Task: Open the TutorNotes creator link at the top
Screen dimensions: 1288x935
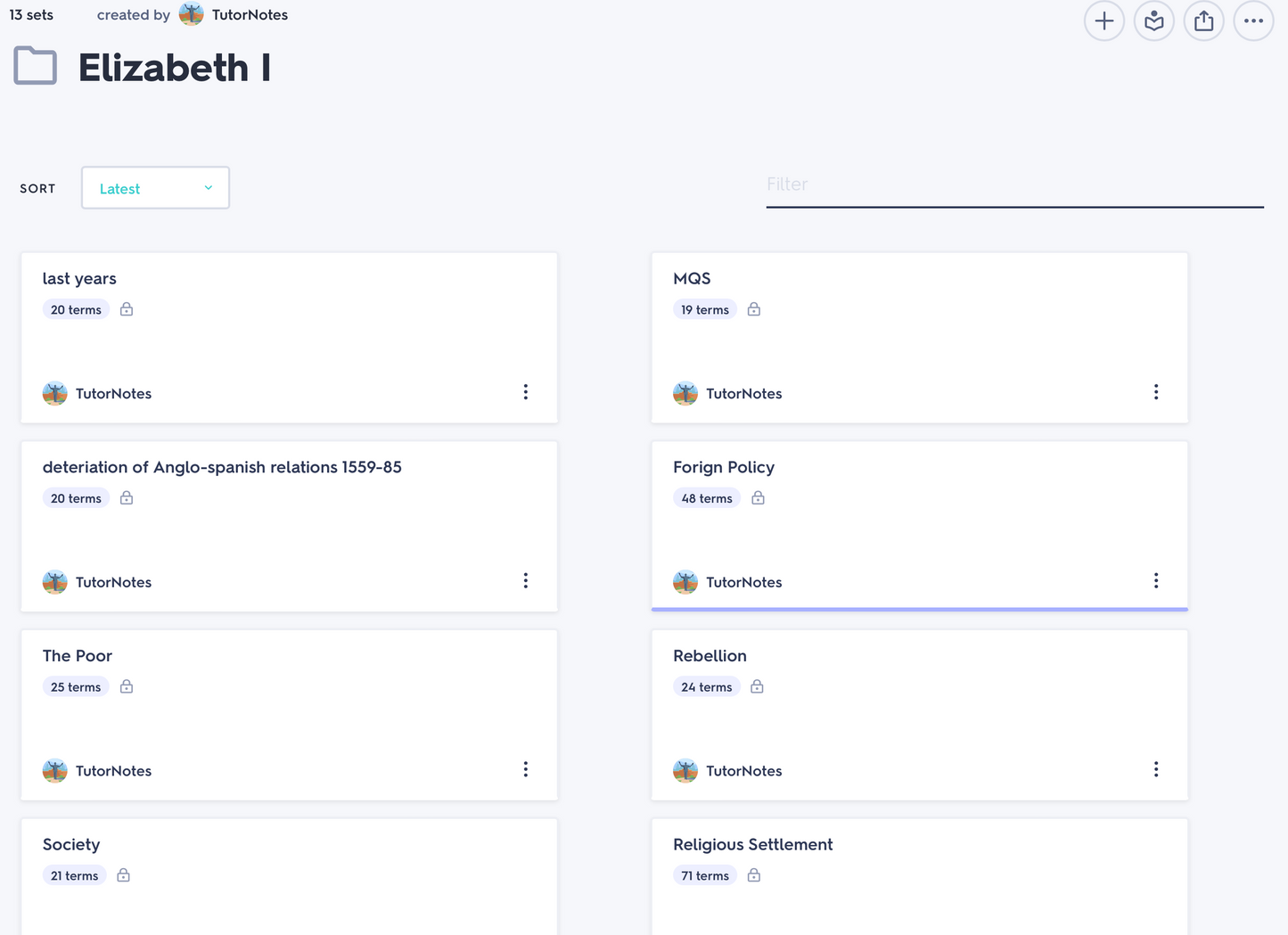Action: (x=250, y=14)
